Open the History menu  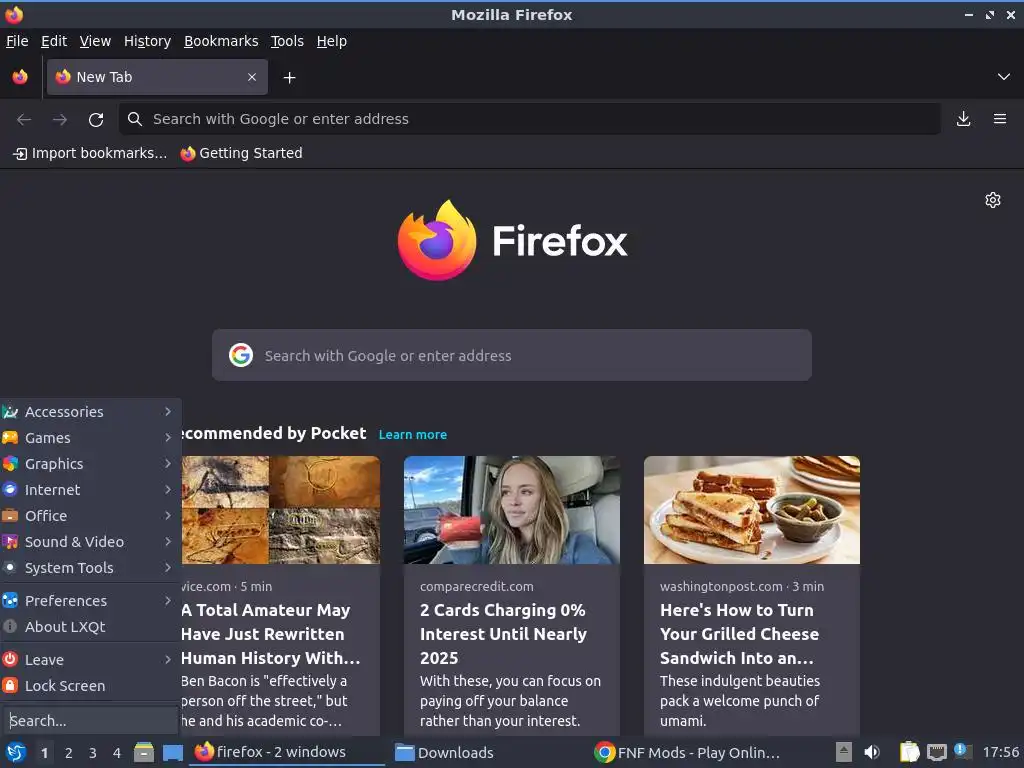148,41
